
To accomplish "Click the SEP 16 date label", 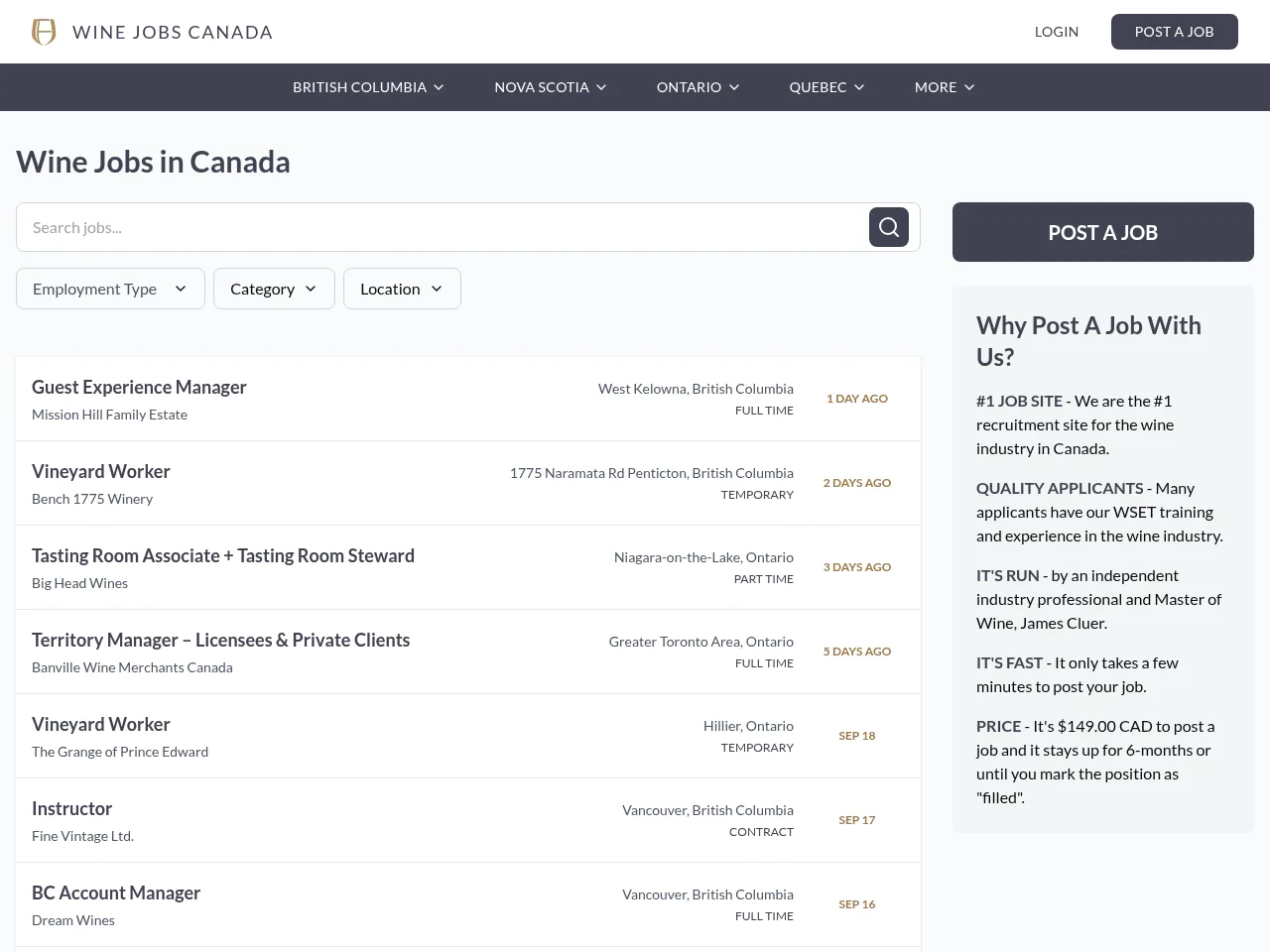I will 857,904.
